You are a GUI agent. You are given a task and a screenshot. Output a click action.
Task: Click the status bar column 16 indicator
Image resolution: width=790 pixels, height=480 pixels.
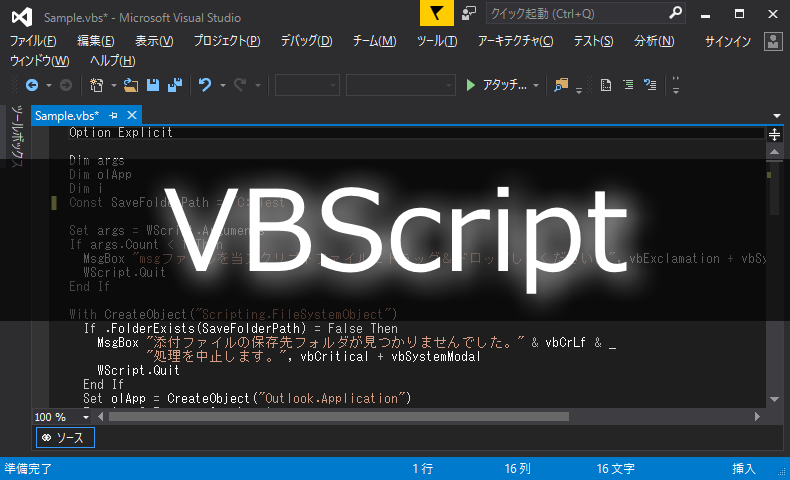coord(517,469)
